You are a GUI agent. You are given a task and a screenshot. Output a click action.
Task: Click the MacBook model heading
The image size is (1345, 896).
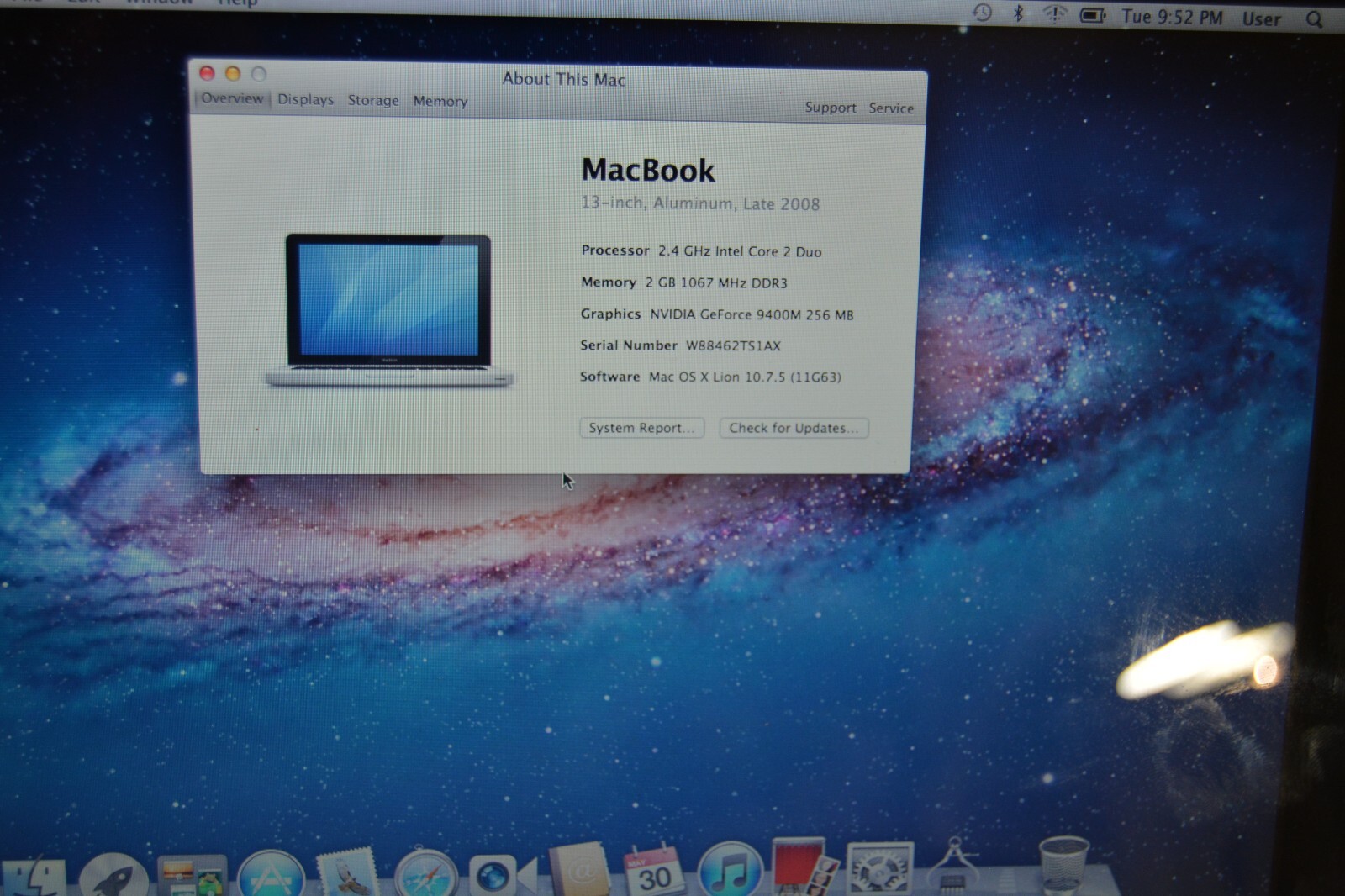tap(648, 170)
